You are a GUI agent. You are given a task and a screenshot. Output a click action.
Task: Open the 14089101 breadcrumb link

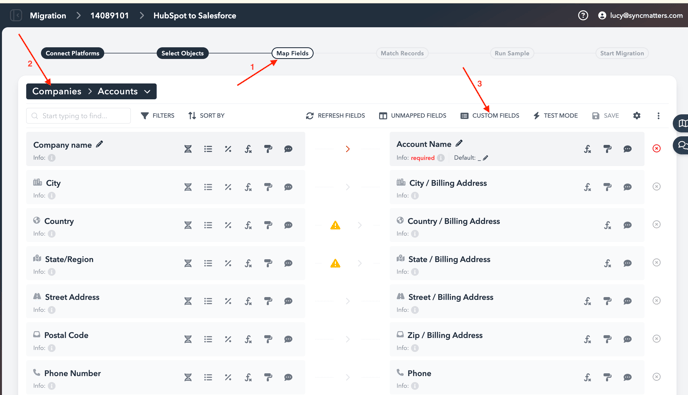tap(110, 15)
